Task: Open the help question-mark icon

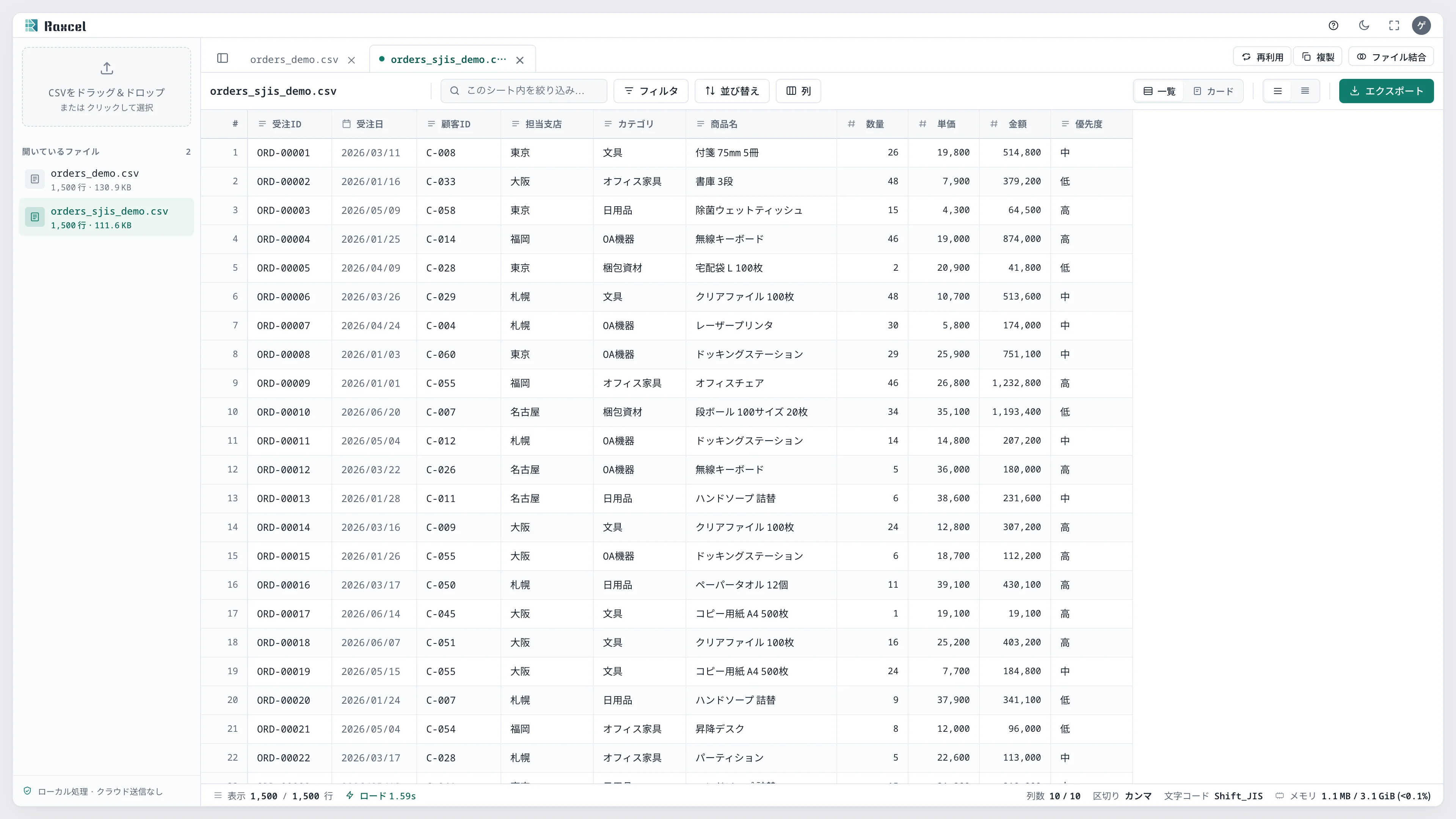Action: [x=1334, y=25]
